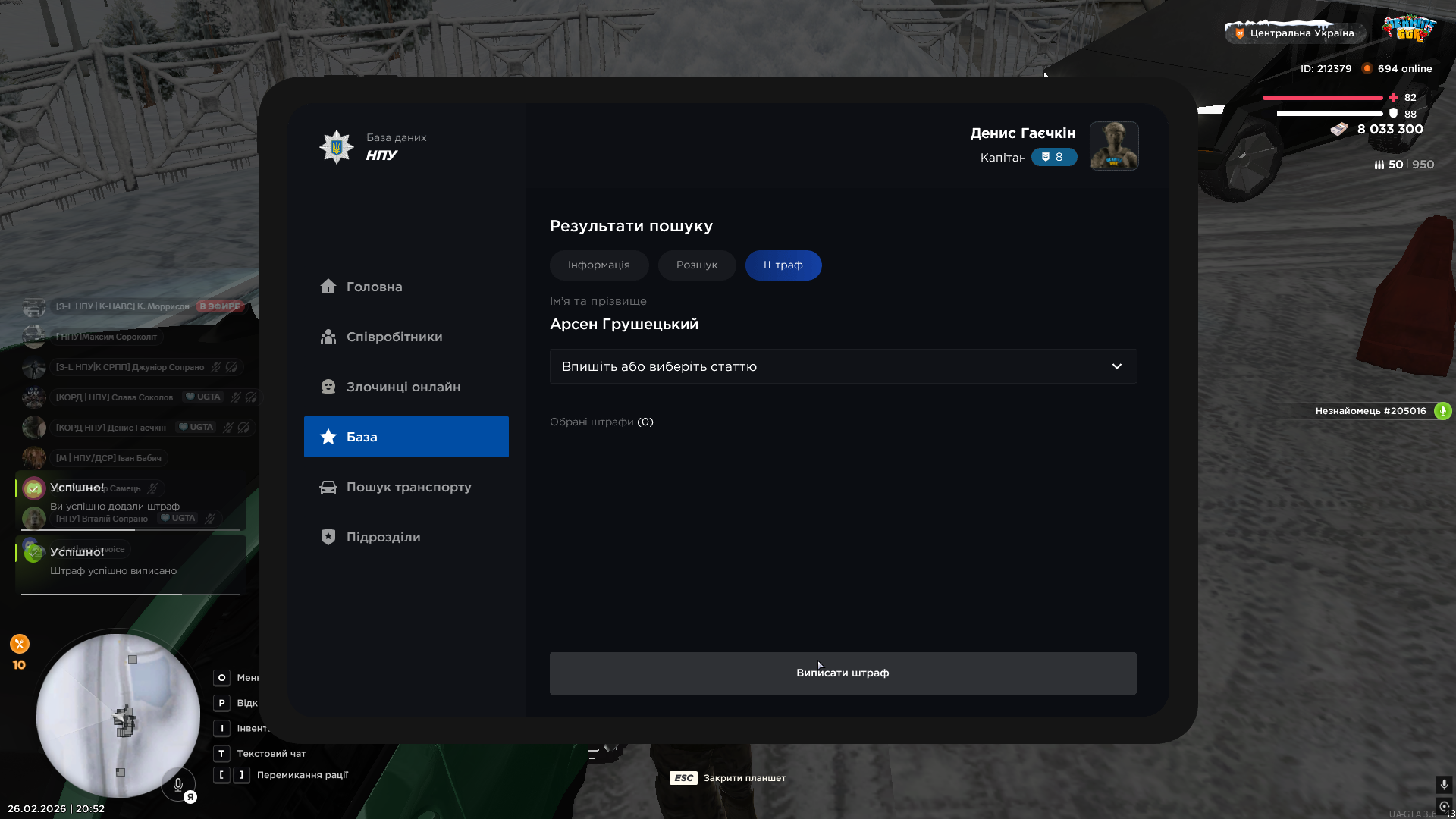Screen dimensions: 1456x819
Task: Click the criminal face icon for Злочинці онлайн
Action: pos(328,387)
